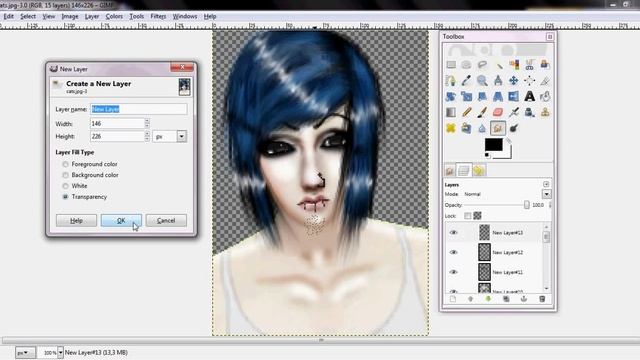Viewport: 640px width, 360px height.
Task: Select the Scissors Select tool
Action: point(529,64)
